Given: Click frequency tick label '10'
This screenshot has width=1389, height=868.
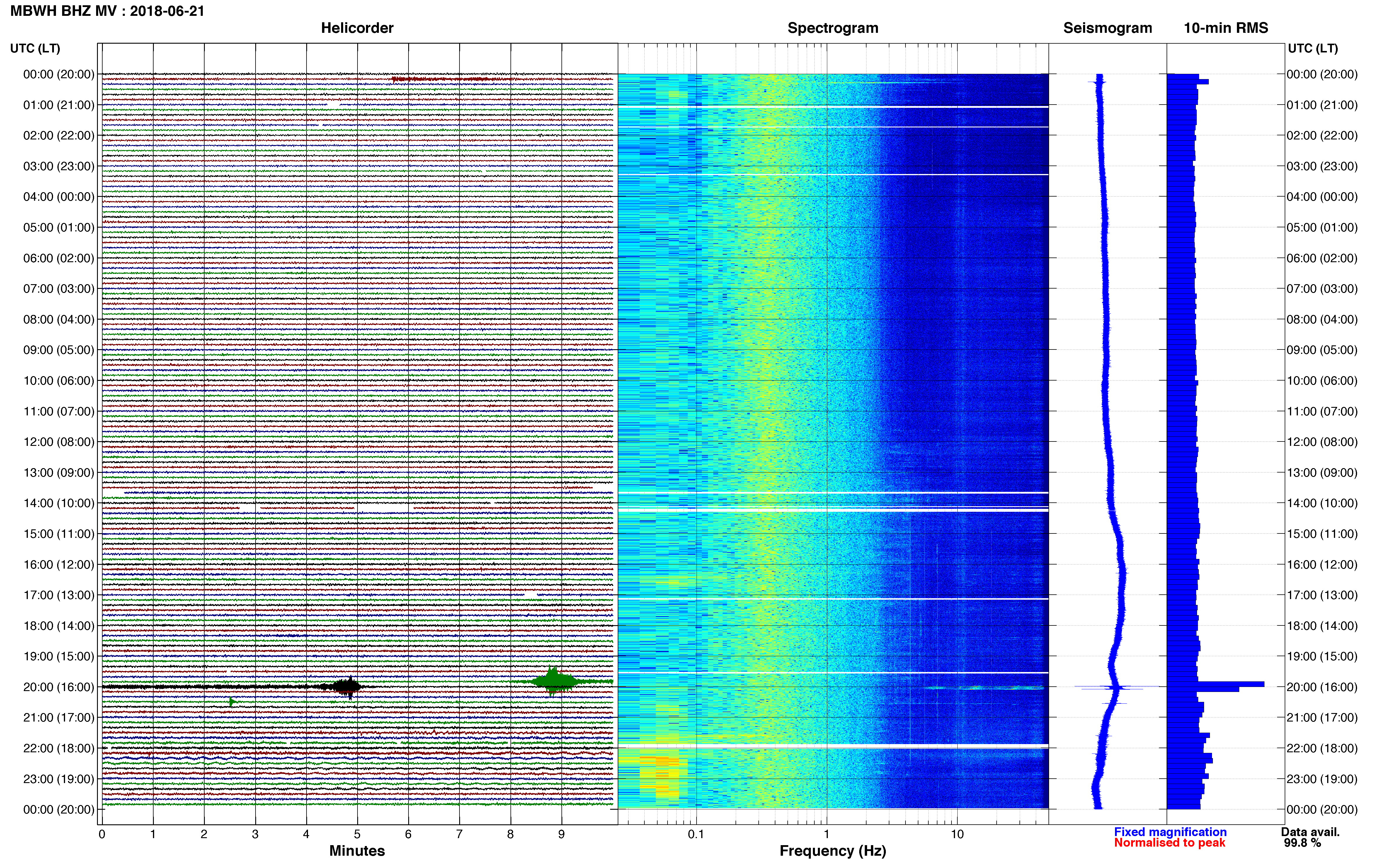Looking at the screenshot, I should coord(957,834).
